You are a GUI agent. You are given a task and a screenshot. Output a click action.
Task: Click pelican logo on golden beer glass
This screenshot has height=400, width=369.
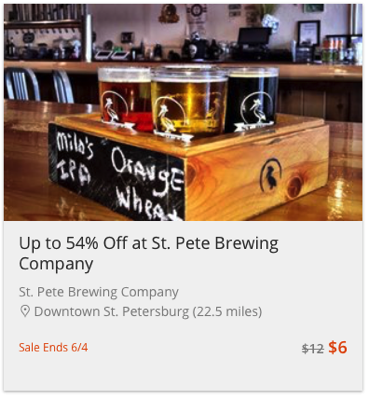171,115
